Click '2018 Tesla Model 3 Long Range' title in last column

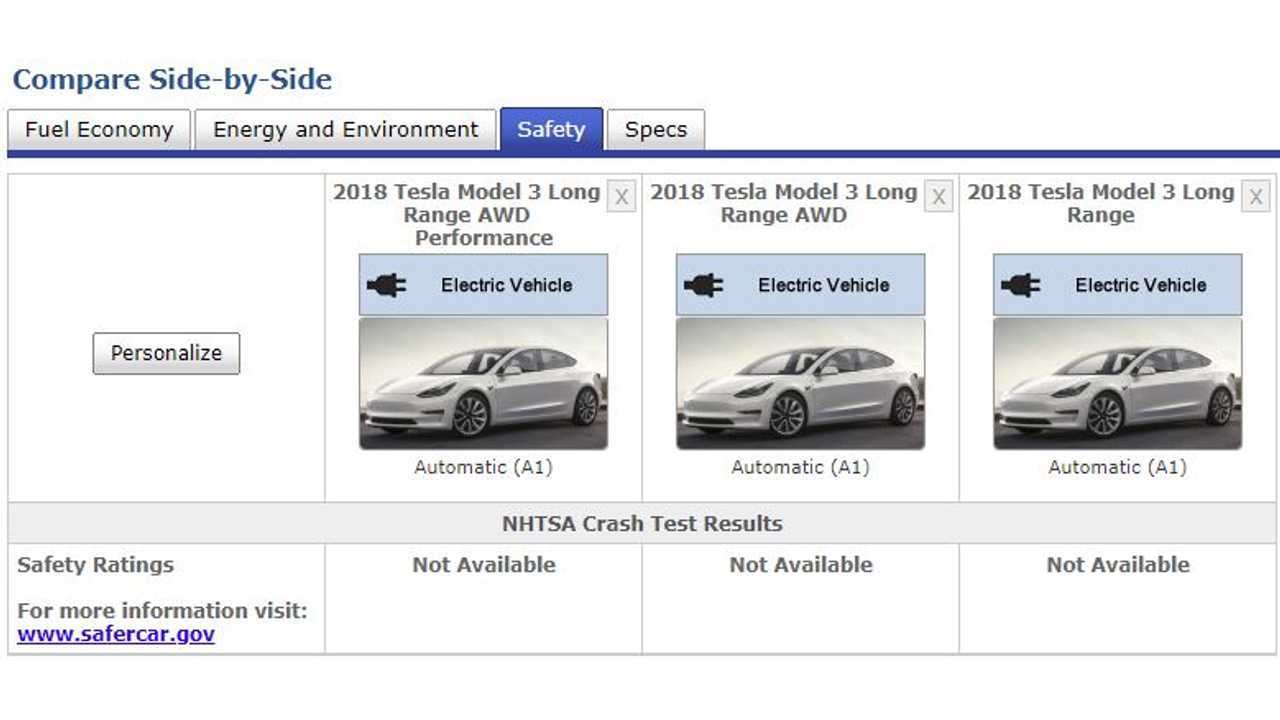point(1101,203)
